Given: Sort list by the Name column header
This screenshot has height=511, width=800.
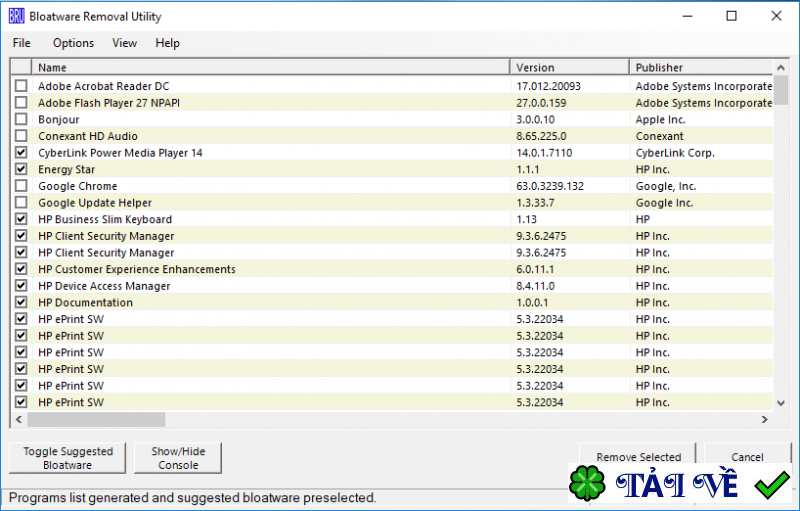Looking at the screenshot, I should pos(270,68).
